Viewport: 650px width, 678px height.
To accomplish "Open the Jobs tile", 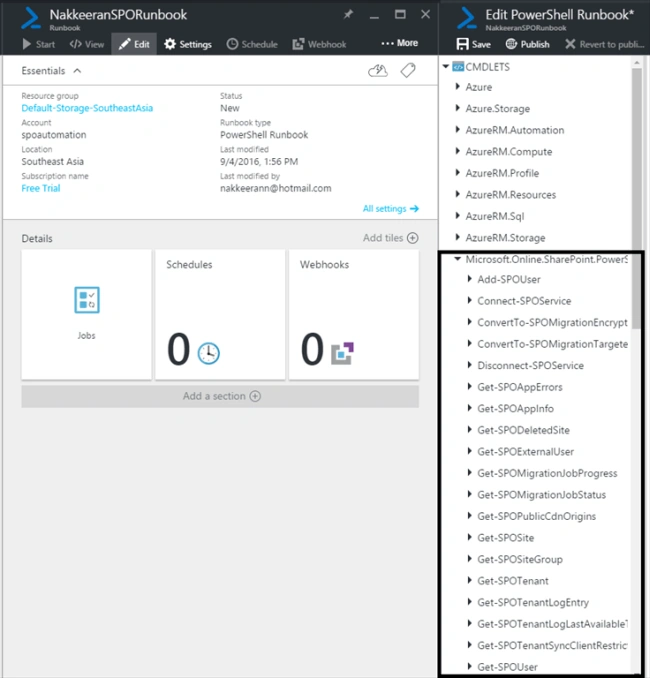I will coord(86,314).
